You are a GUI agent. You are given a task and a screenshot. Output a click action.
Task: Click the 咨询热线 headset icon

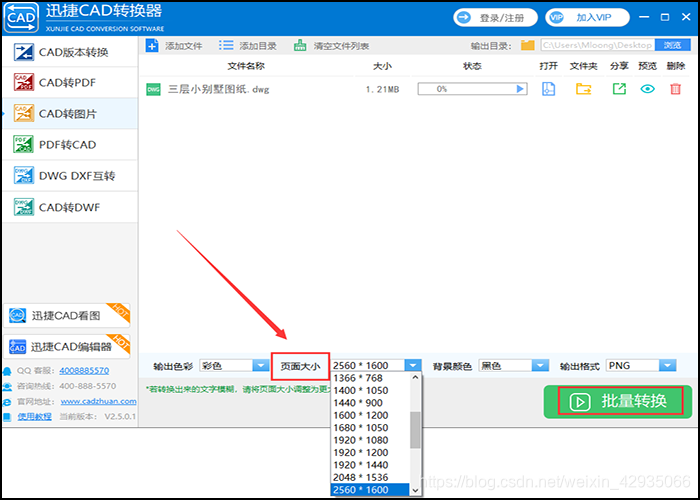[x=7, y=386]
